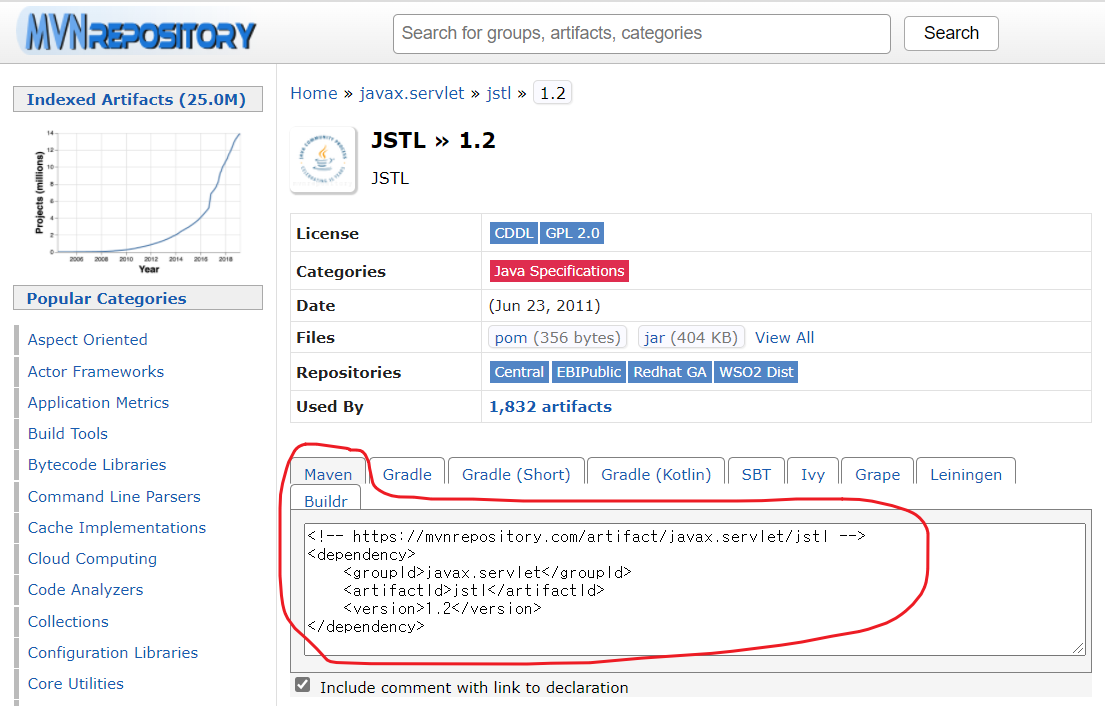Open the Actor Frameworks category

96,371
